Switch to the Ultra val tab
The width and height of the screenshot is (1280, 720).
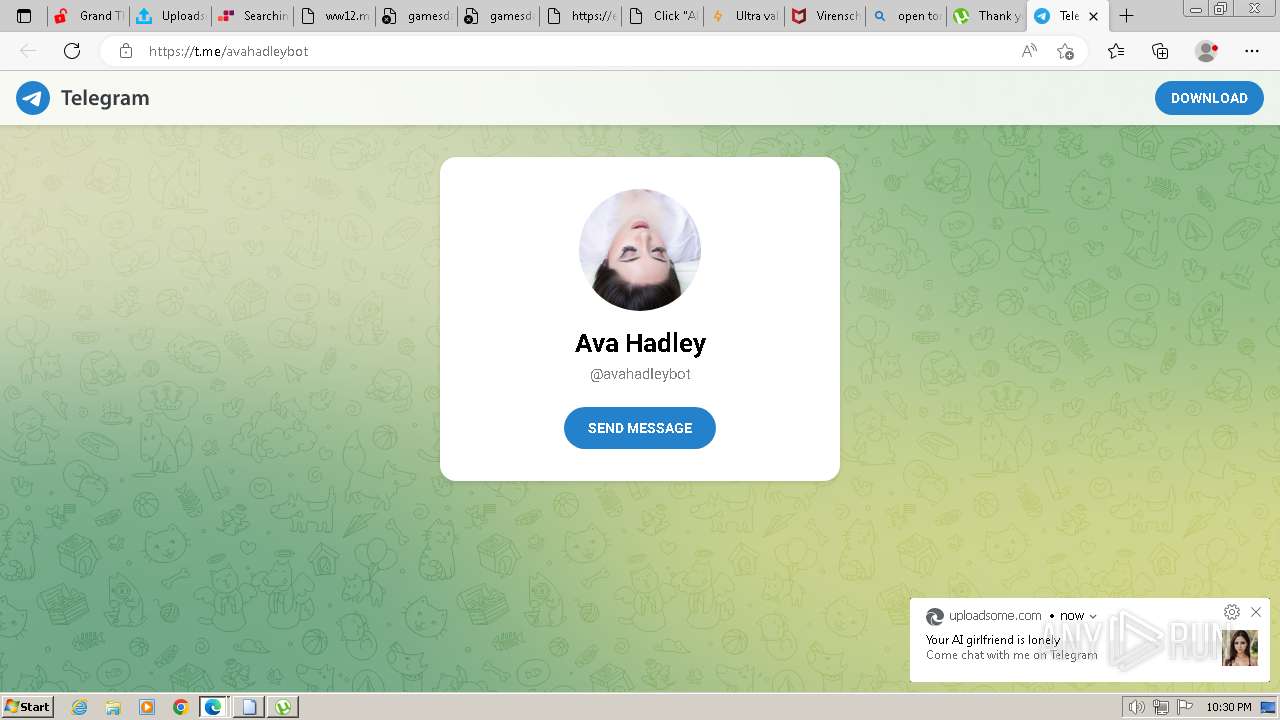(x=745, y=16)
